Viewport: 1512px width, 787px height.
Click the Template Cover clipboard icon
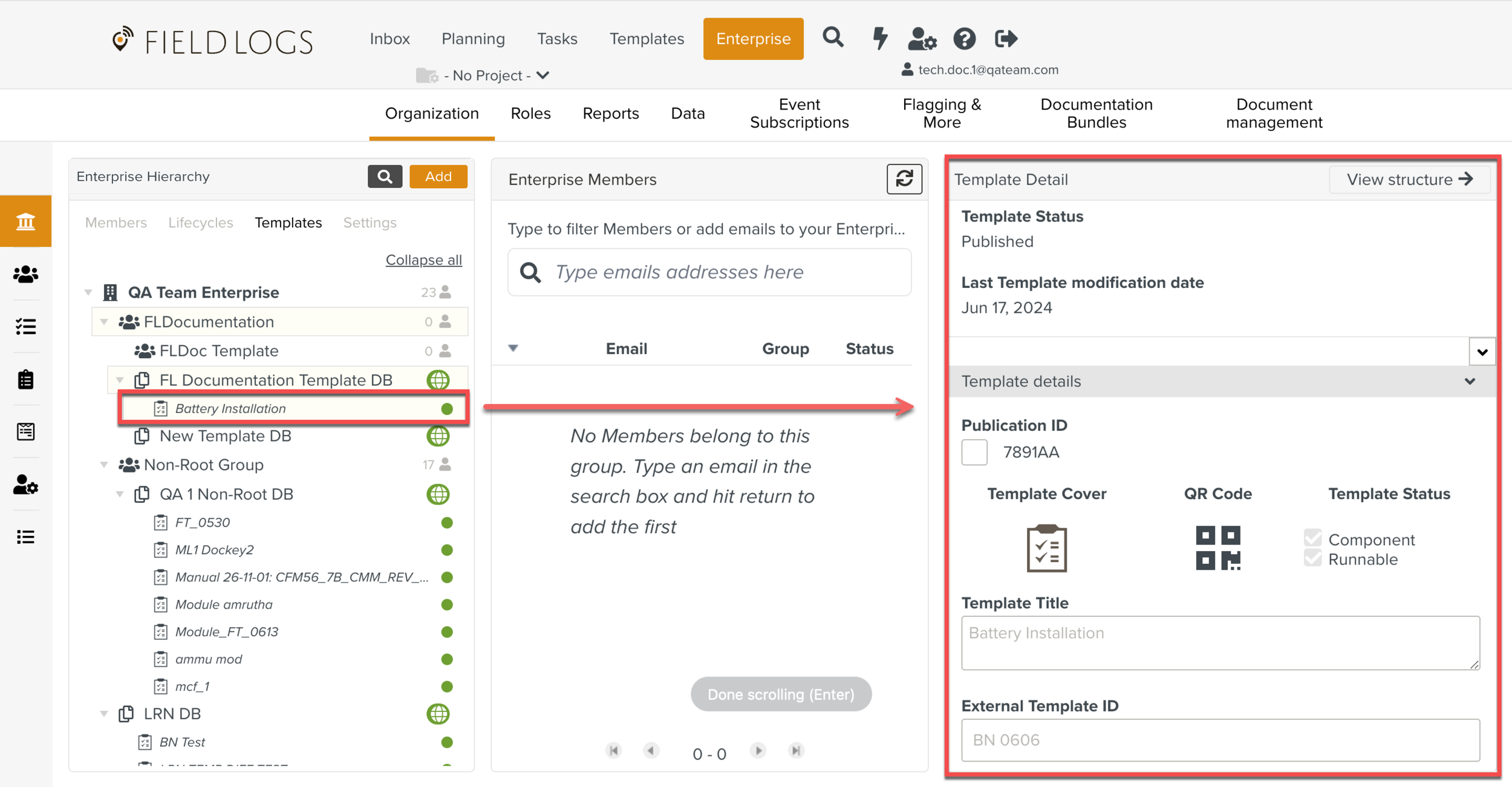[1046, 548]
